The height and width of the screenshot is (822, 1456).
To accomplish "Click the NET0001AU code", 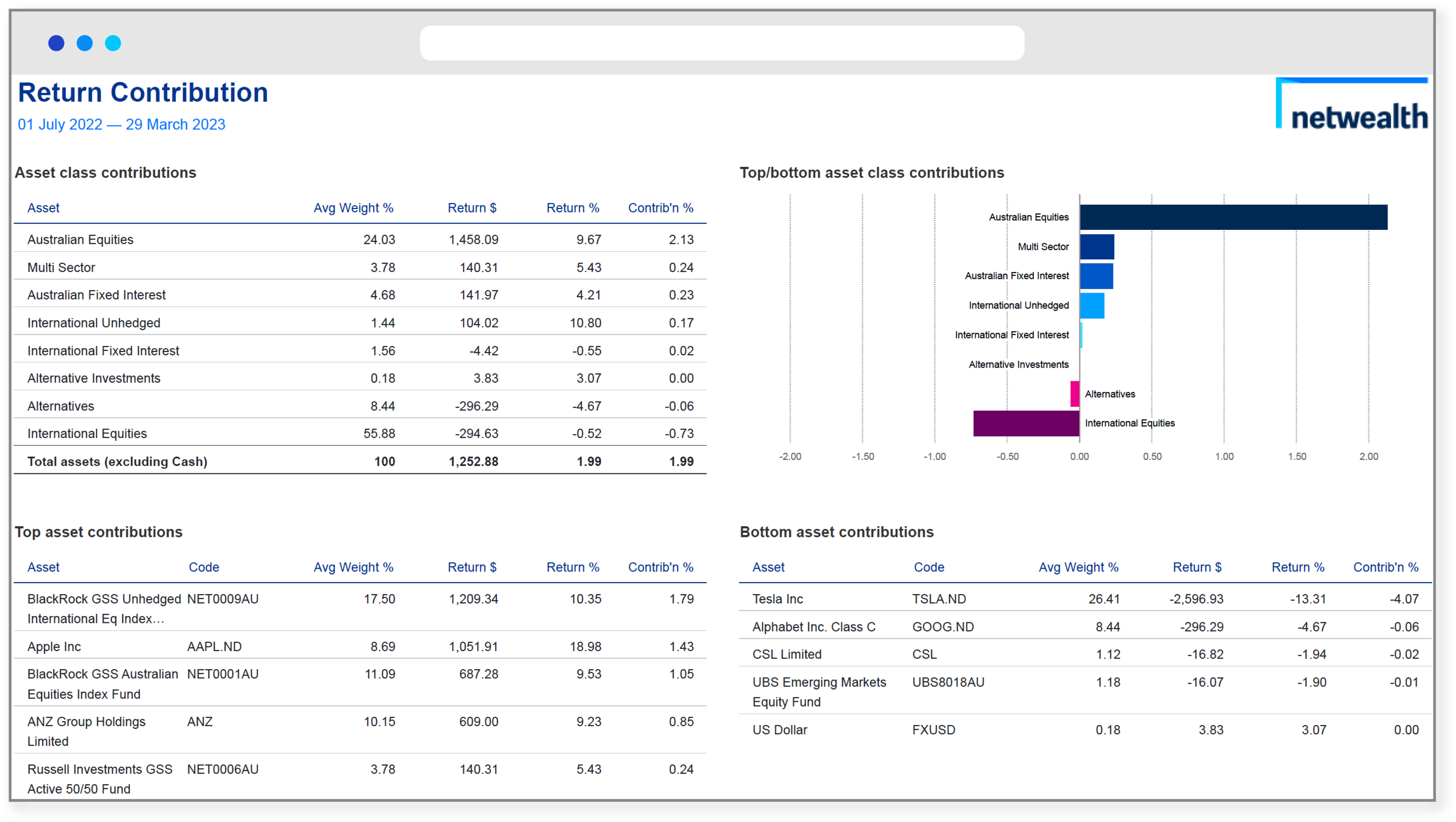I will pos(223,674).
